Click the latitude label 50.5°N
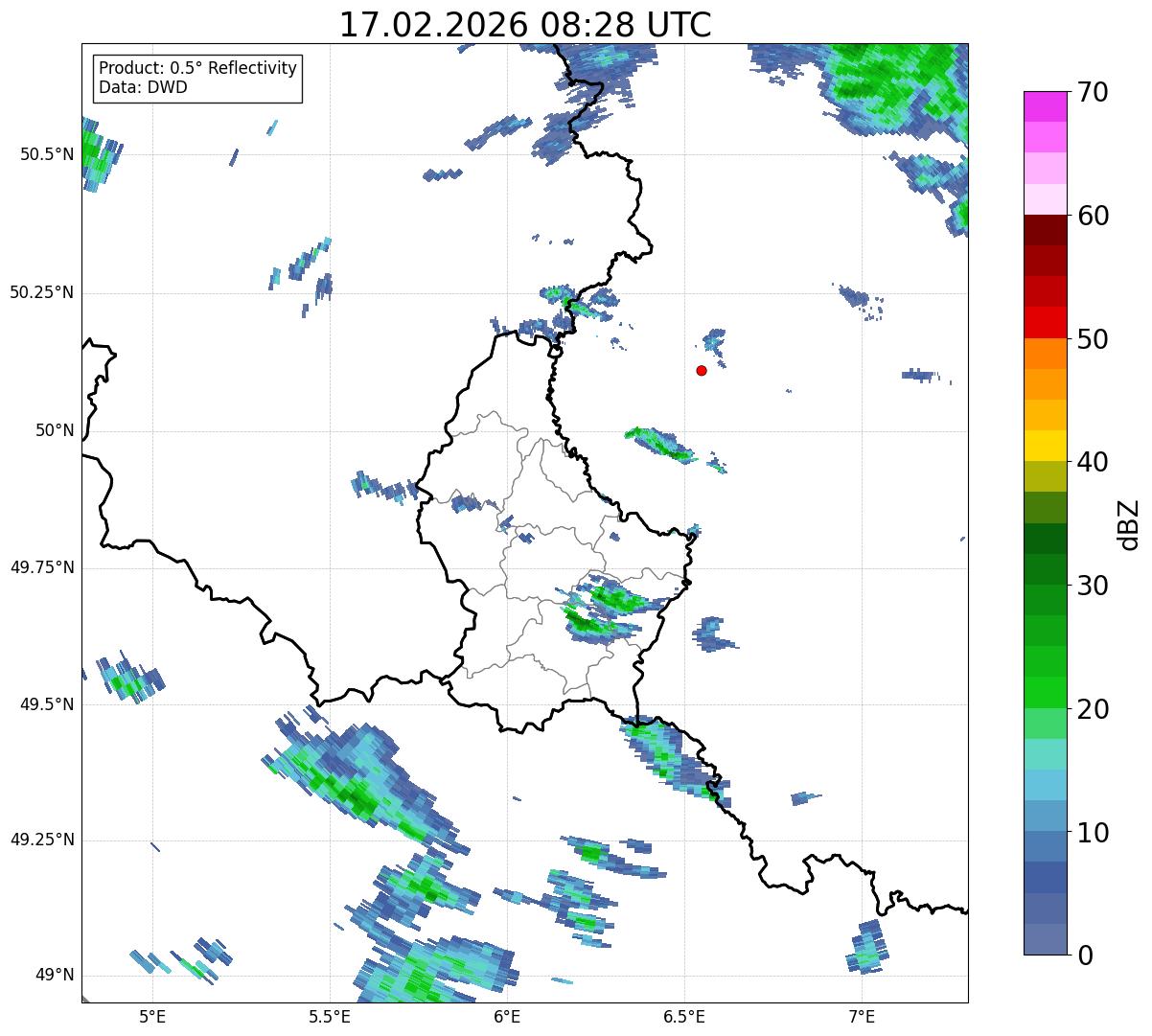This screenshot has width=1152, height=1036. point(46,154)
